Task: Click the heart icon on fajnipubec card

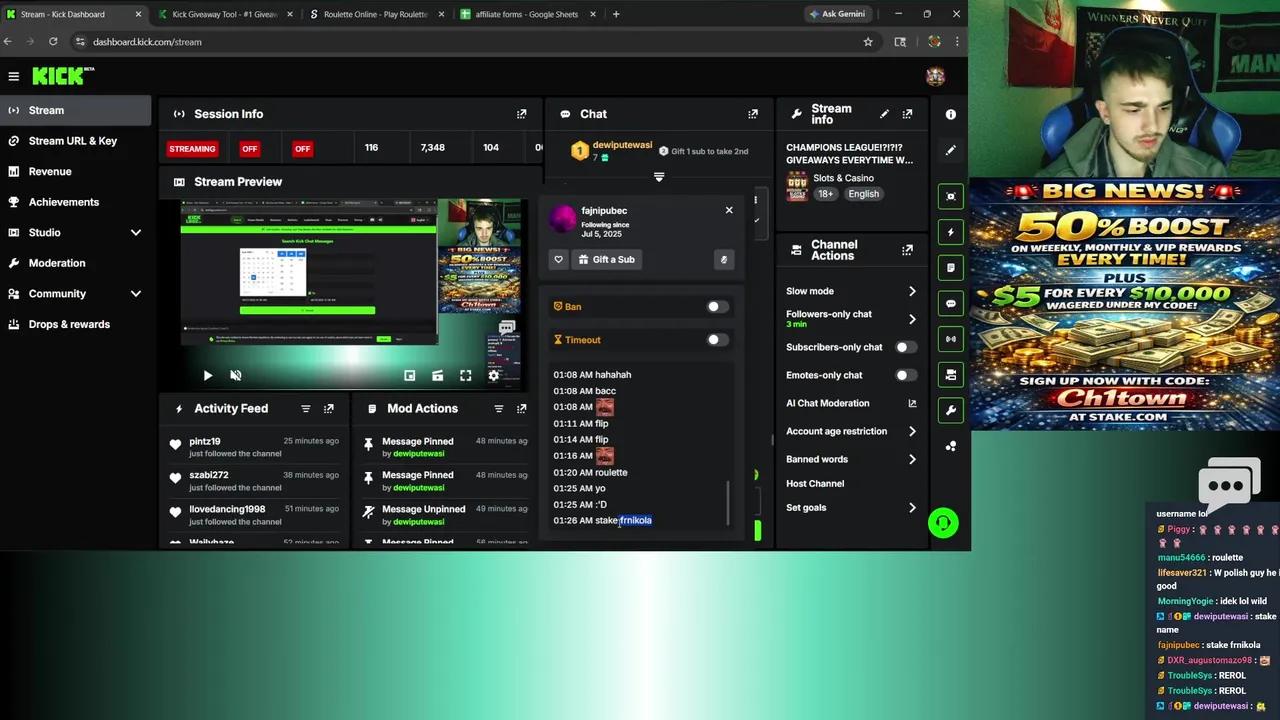Action: pos(559,259)
